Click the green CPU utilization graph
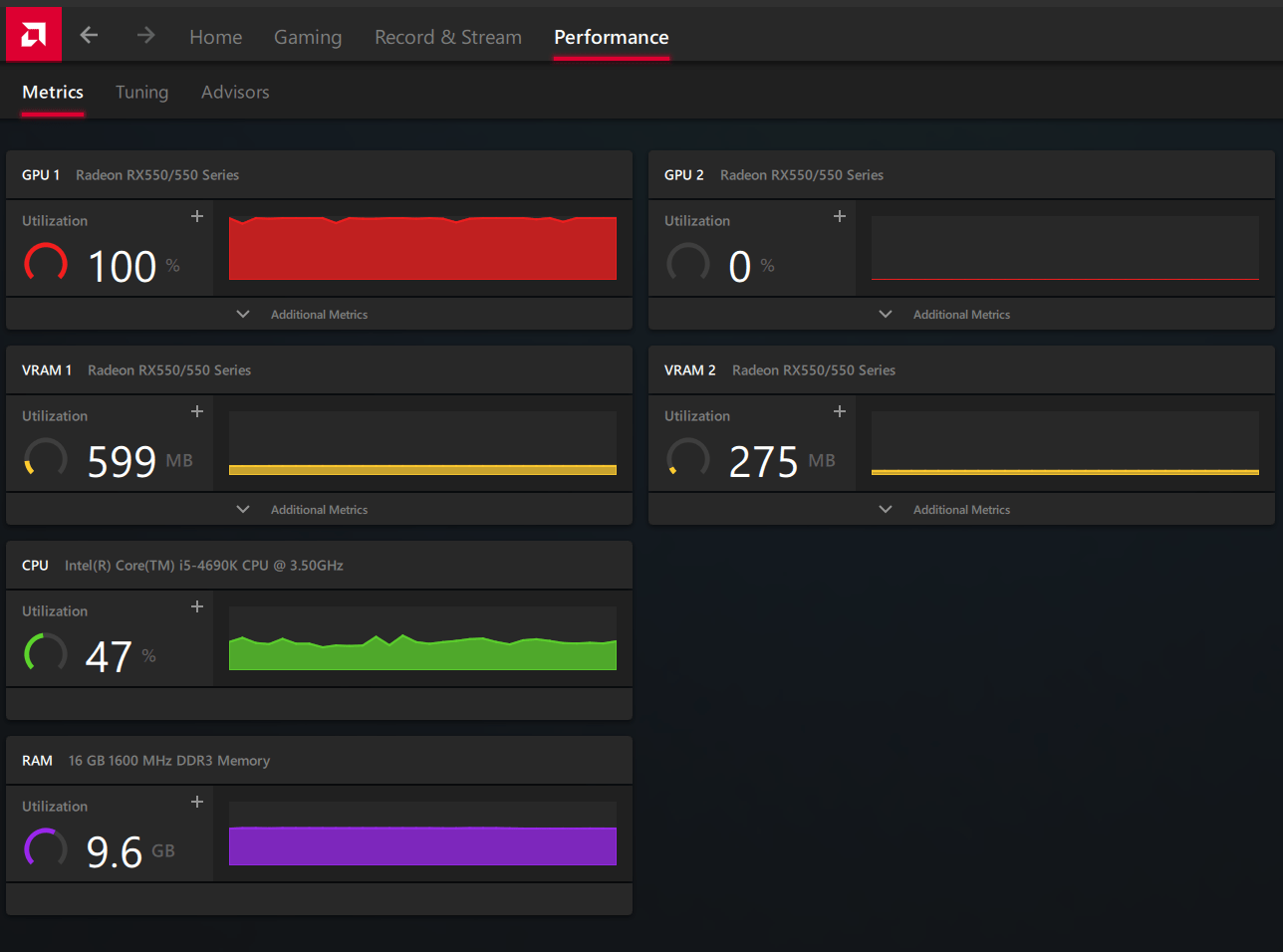Viewport: 1283px width, 952px height. (422, 638)
